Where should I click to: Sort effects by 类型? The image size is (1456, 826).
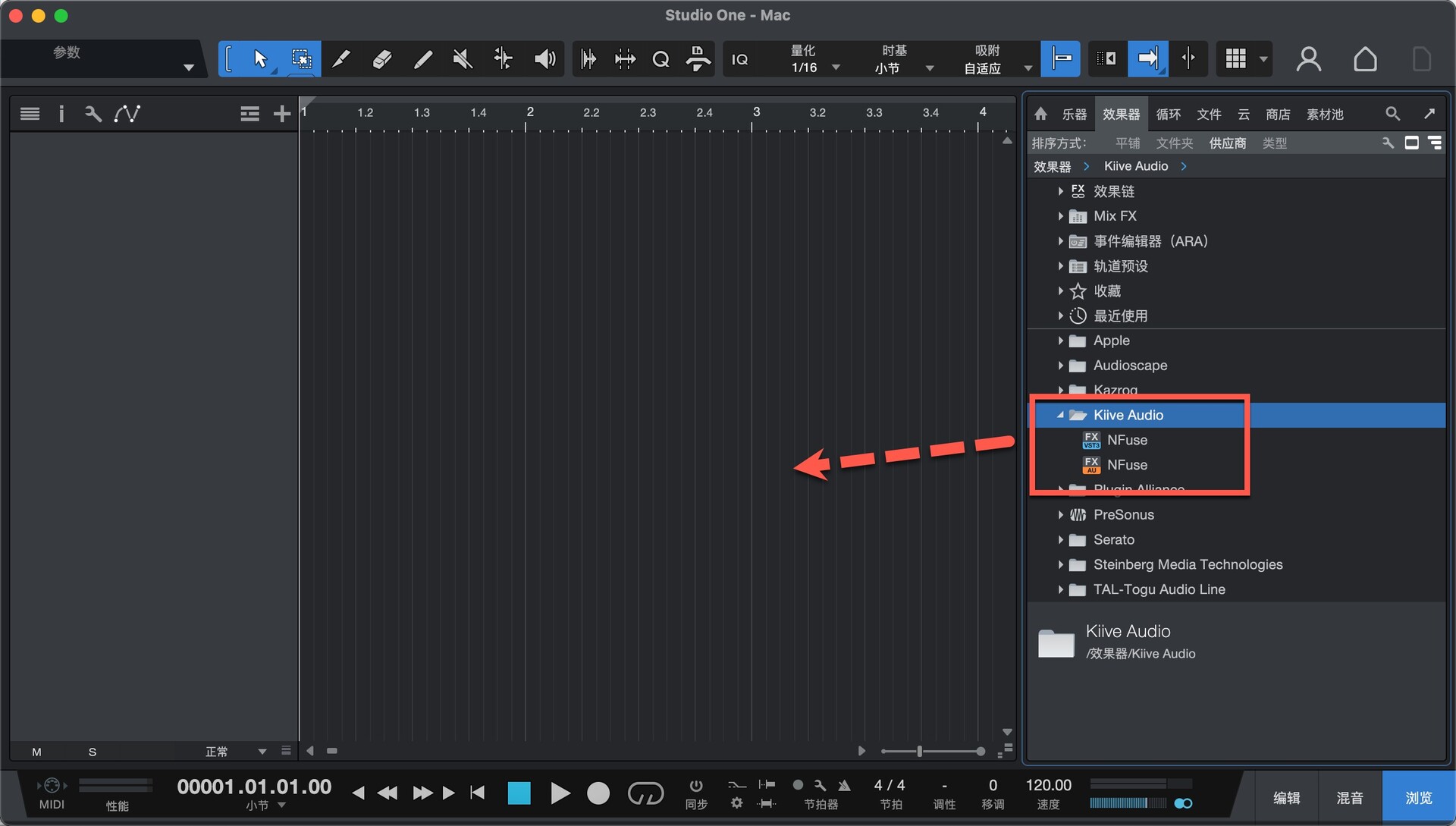(x=1274, y=143)
